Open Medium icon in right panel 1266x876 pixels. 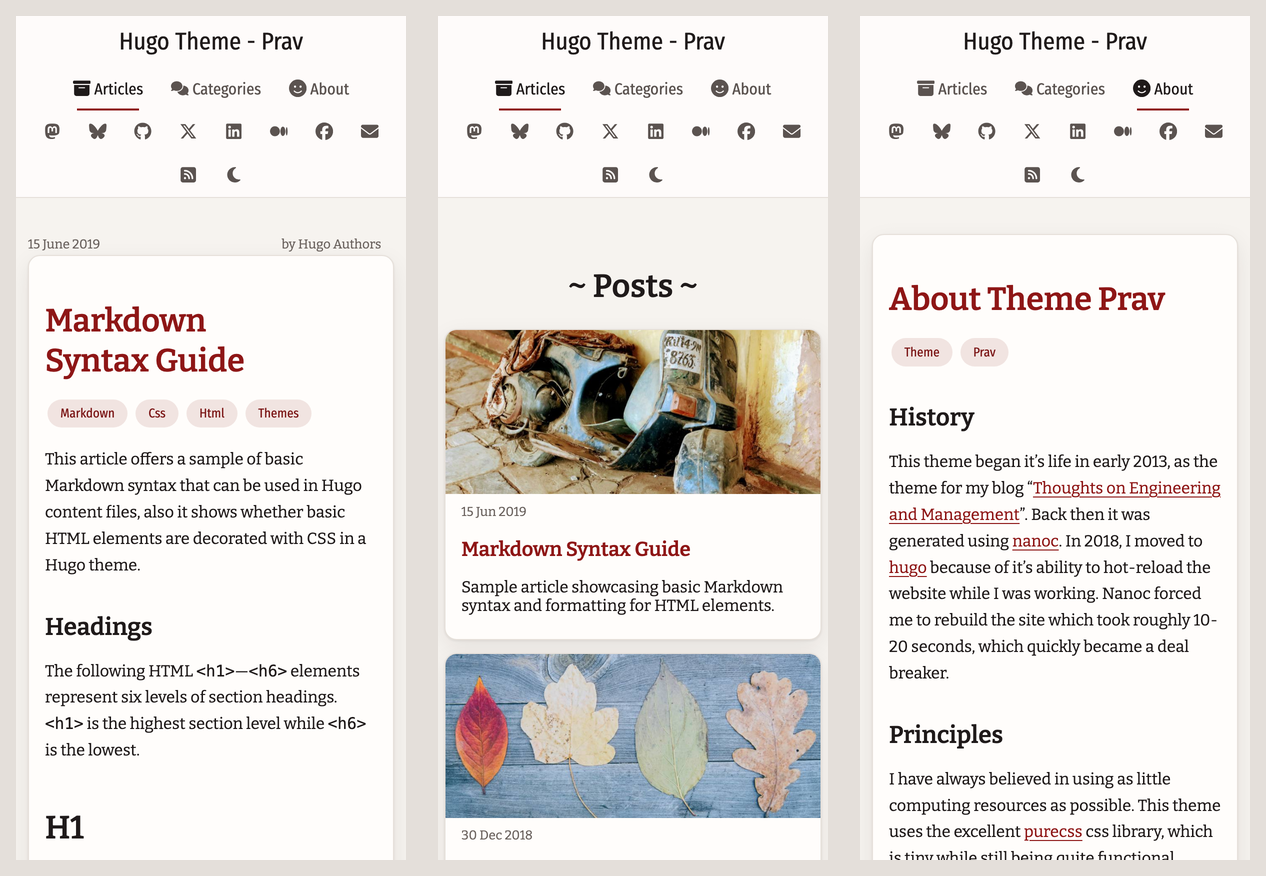pyautogui.click(x=1123, y=131)
